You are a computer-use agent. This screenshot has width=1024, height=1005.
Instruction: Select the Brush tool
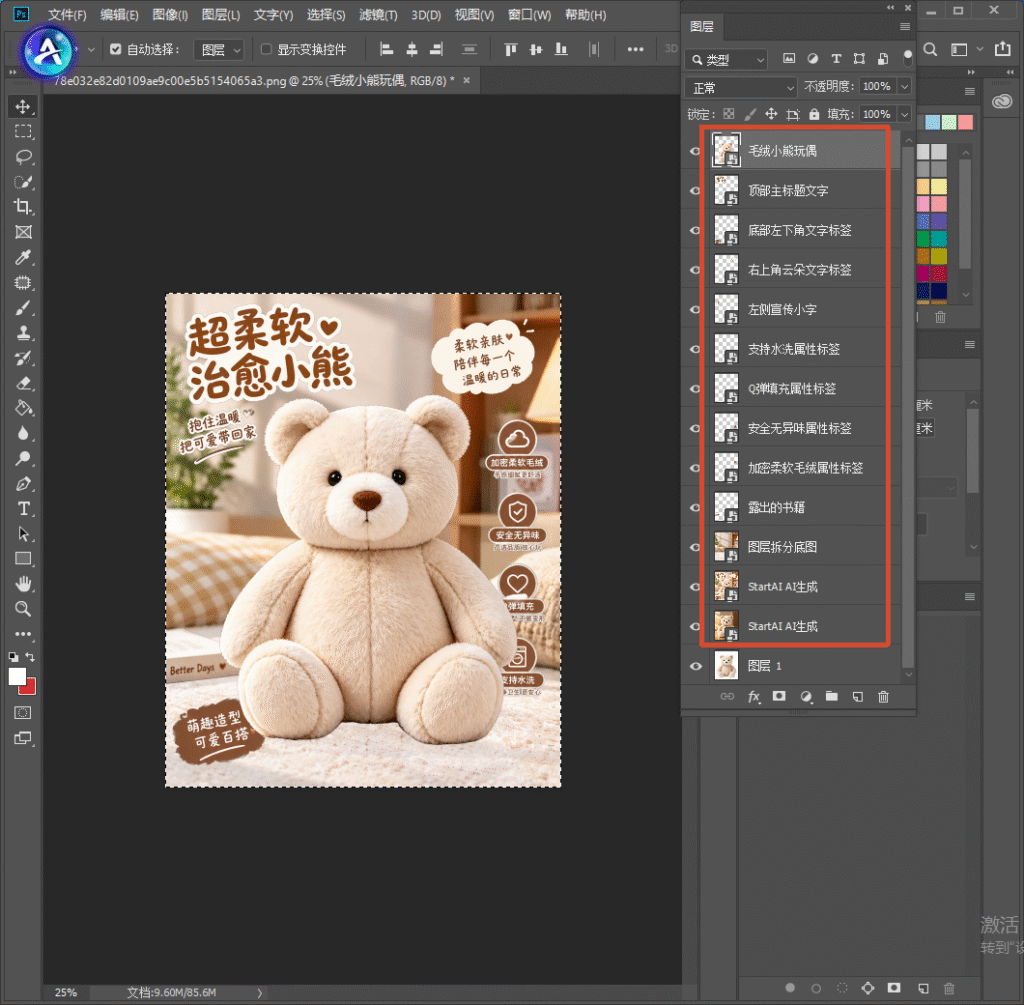click(x=23, y=308)
